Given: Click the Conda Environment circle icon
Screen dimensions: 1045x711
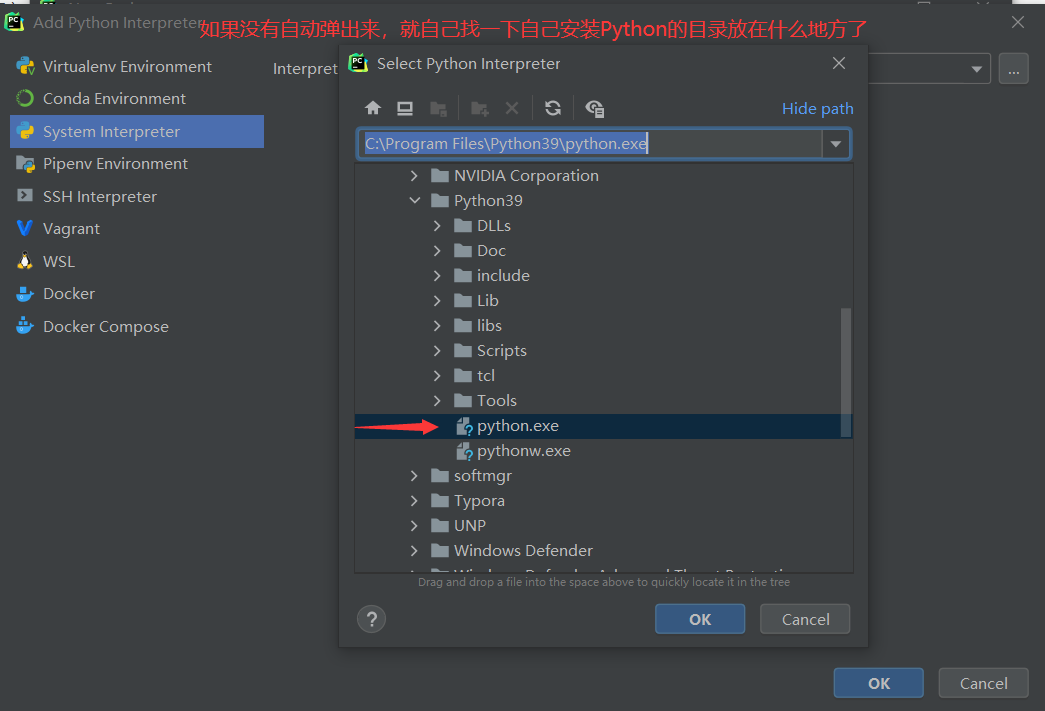Looking at the screenshot, I should click(x=25, y=98).
